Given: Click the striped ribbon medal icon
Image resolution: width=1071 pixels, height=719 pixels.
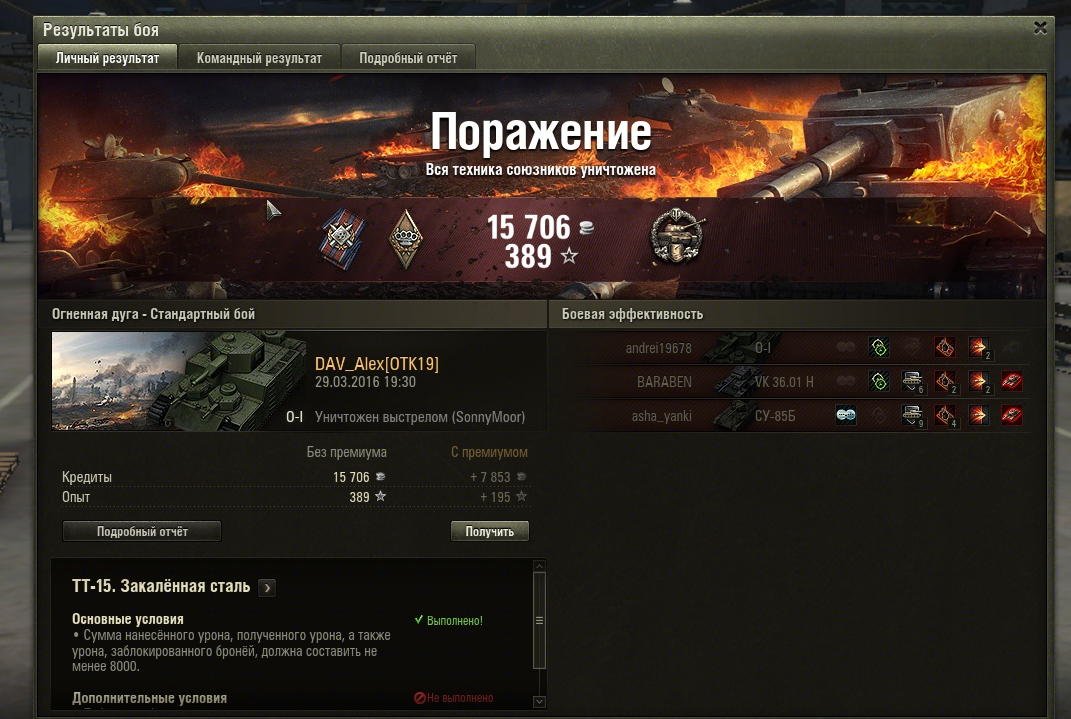Looking at the screenshot, I should click(342, 239).
